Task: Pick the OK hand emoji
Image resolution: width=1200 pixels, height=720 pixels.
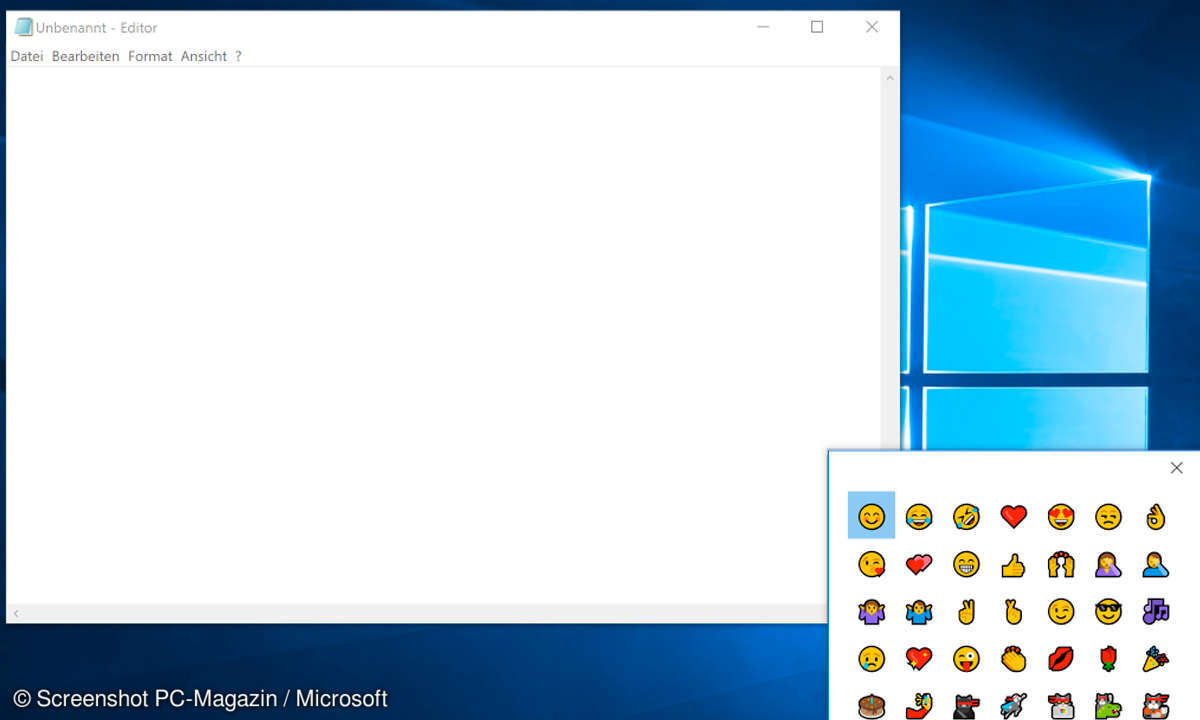Action: tap(1156, 516)
